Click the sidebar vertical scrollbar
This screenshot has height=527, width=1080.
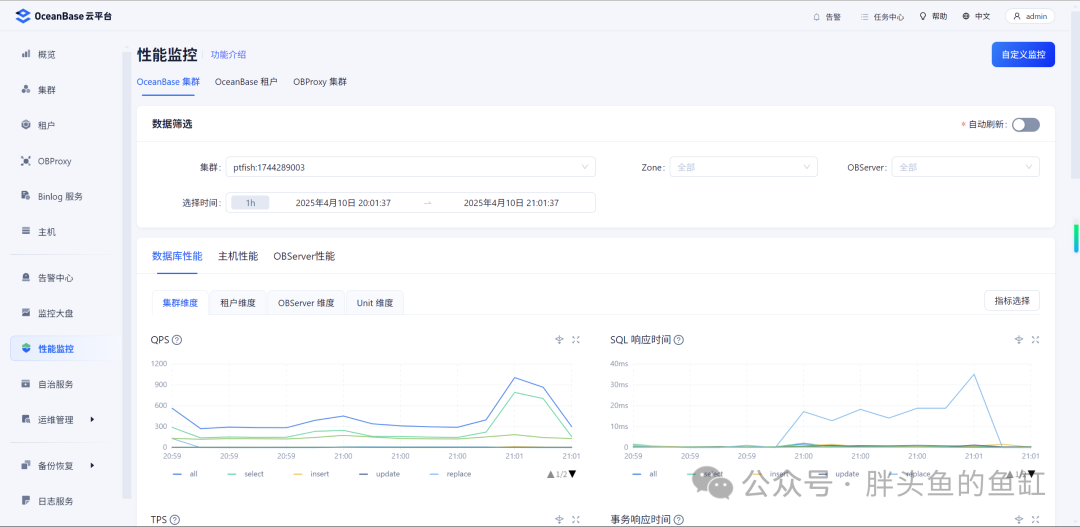[x=126, y=276]
